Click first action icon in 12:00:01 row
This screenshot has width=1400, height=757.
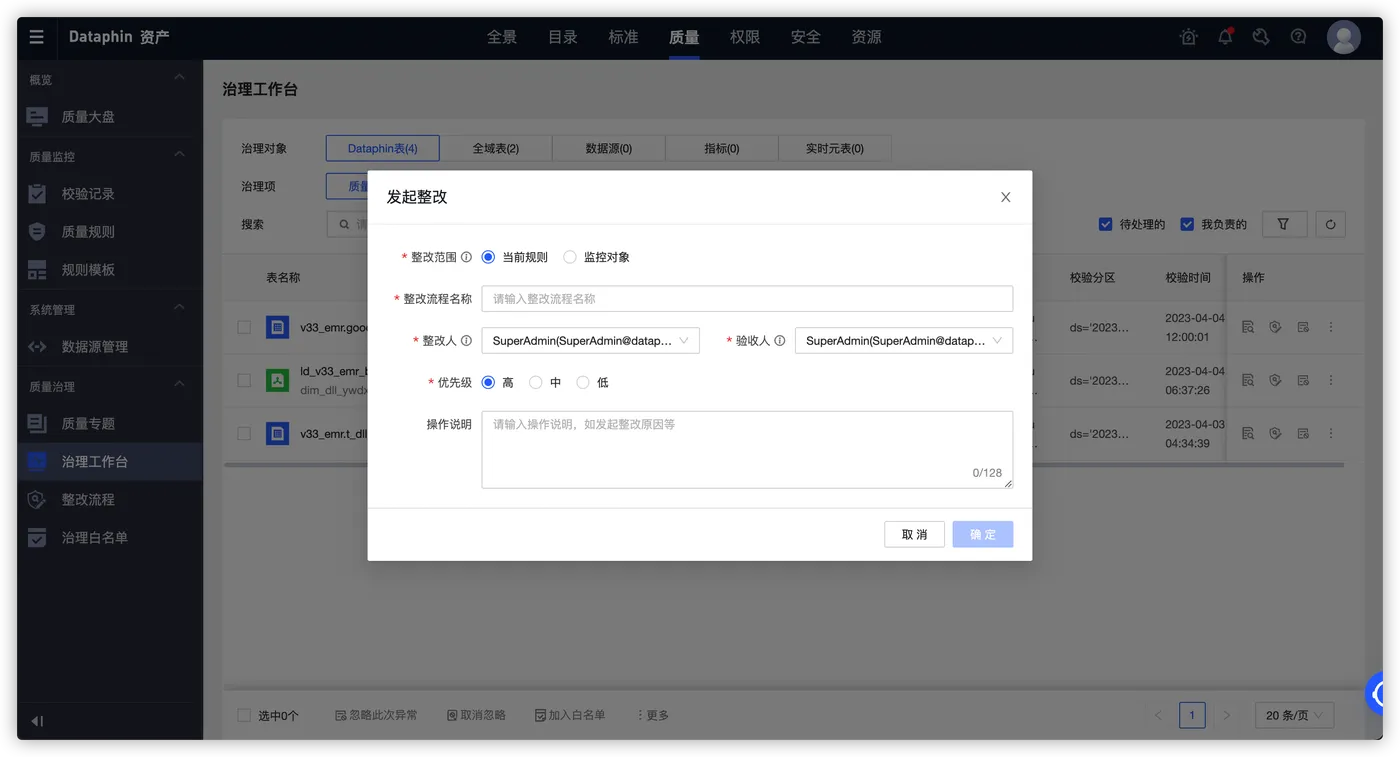tap(1247, 327)
